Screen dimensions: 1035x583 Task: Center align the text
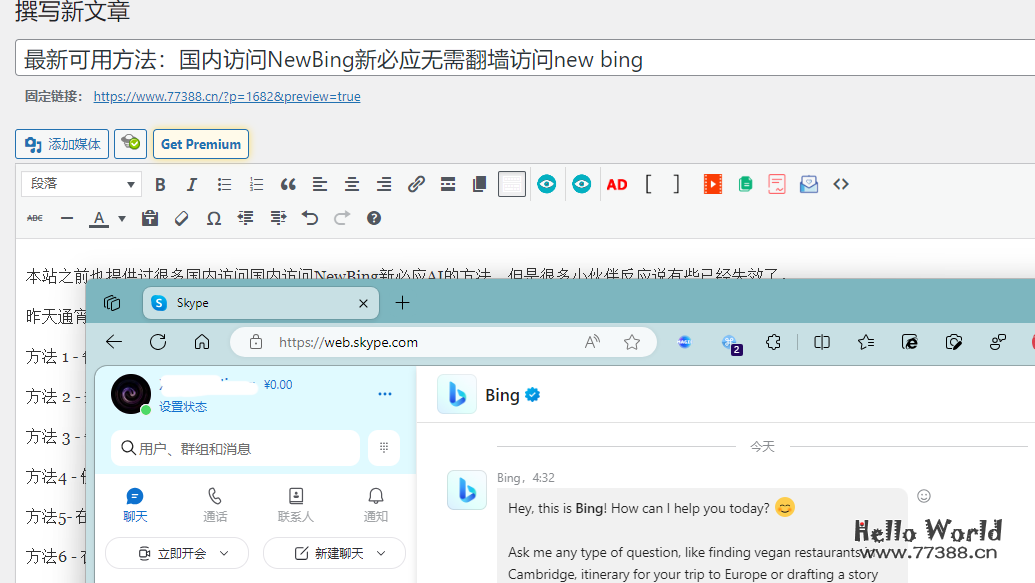coord(352,184)
